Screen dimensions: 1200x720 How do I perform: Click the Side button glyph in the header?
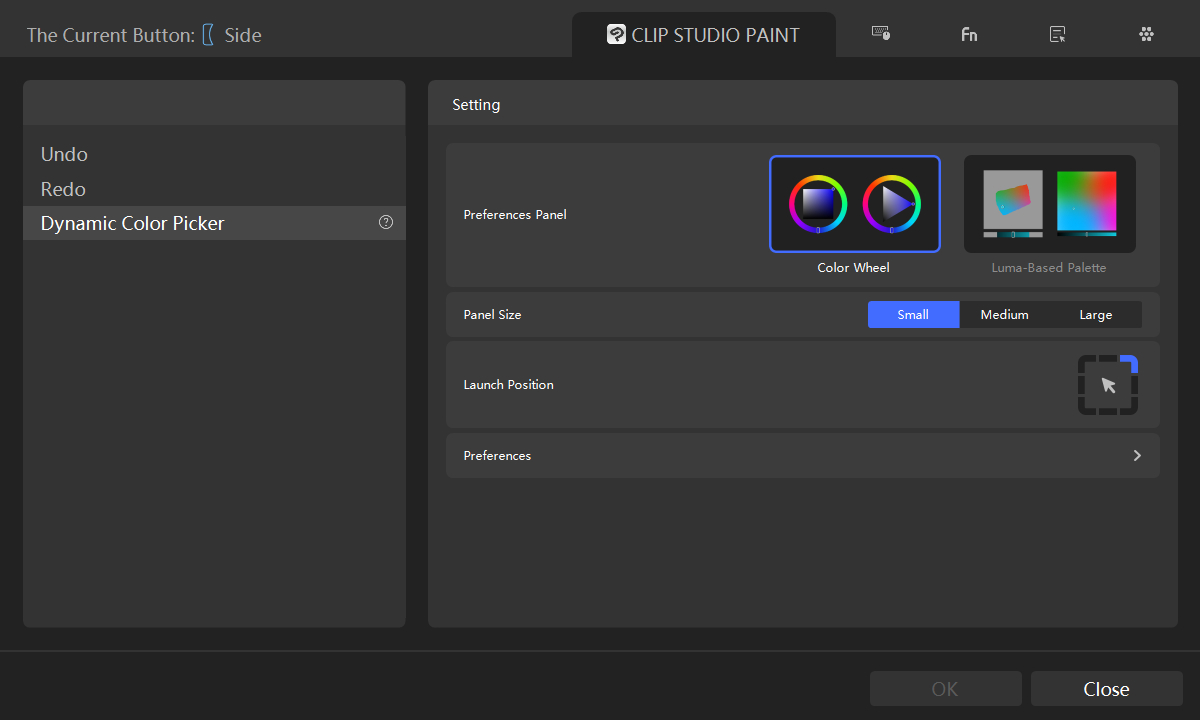(209, 33)
